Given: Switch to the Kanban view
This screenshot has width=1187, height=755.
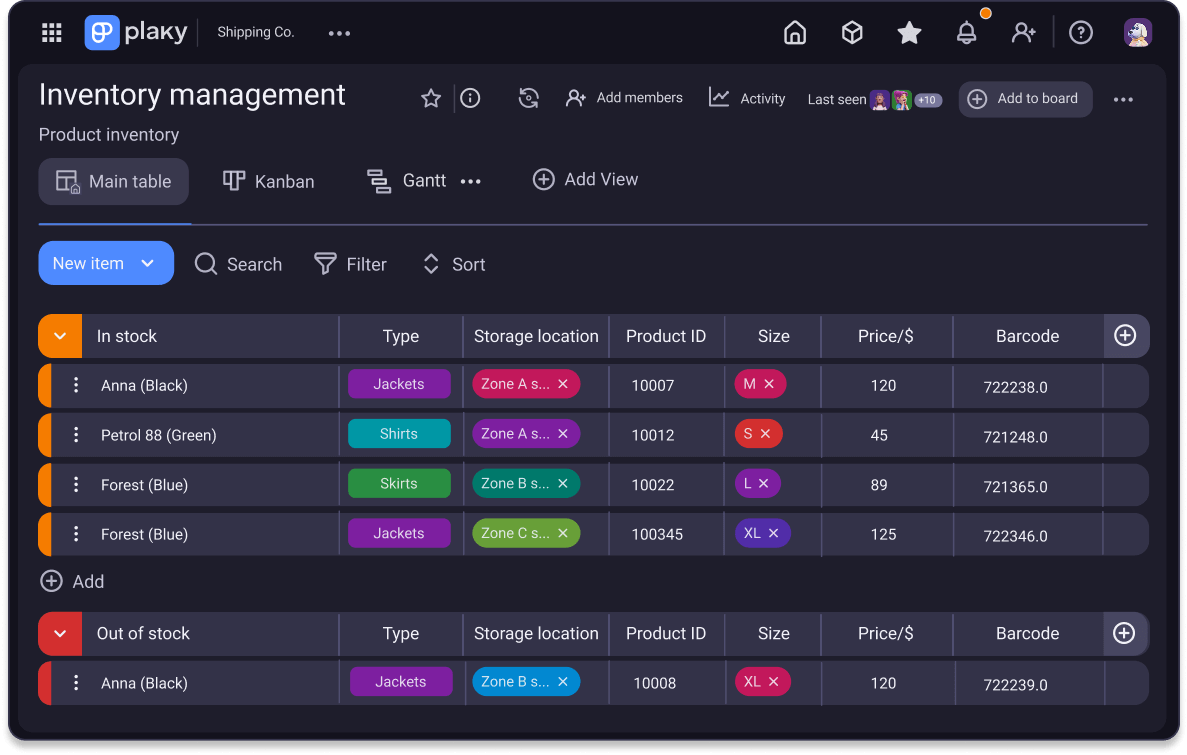Looking at the screenshot, I should click(x=268, y=181).
